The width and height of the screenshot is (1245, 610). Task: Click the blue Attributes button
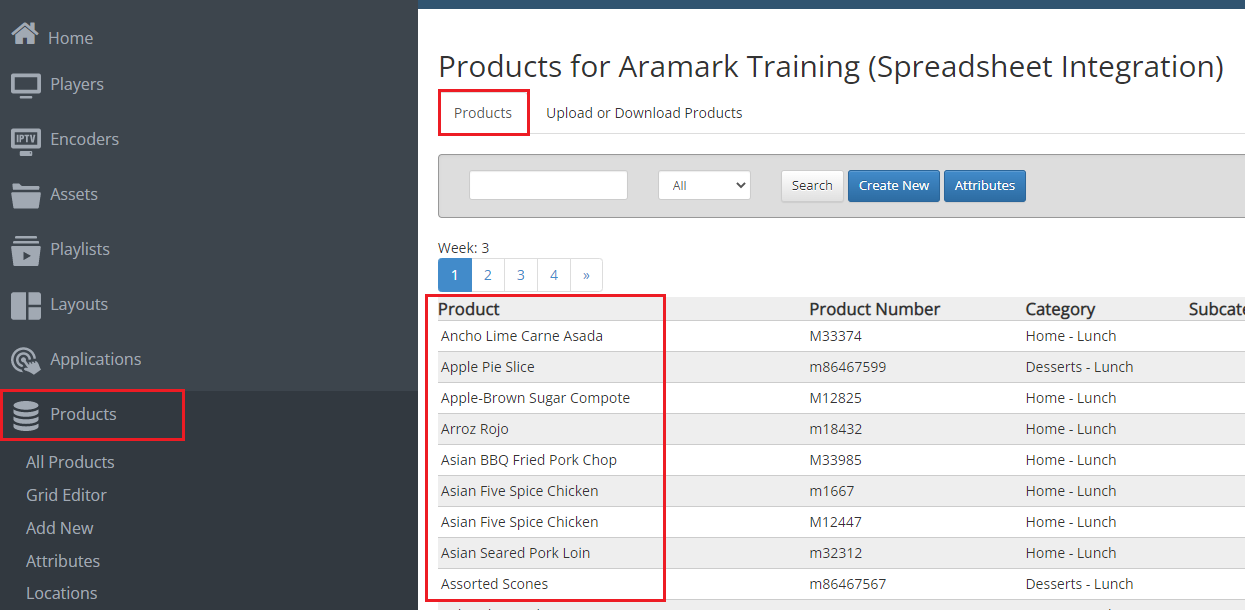coord(985,185)
